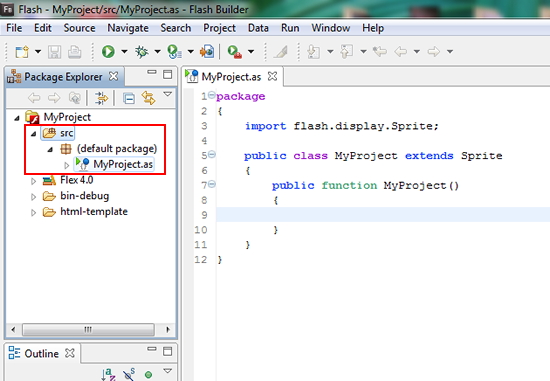550x381 pixels.
Task: Click the main toolbar Back arrow
Action: coord(401,52)
